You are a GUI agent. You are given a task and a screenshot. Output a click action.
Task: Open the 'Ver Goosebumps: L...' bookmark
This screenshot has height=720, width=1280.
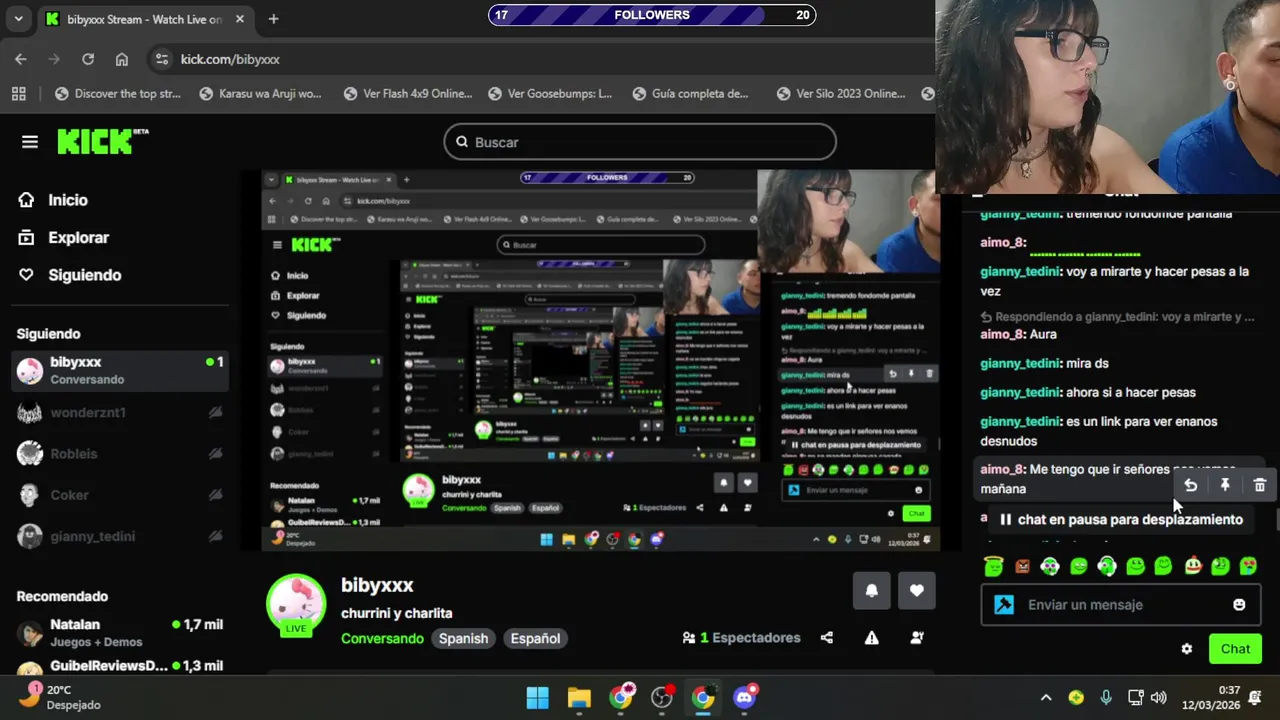(x=549, y=94)
